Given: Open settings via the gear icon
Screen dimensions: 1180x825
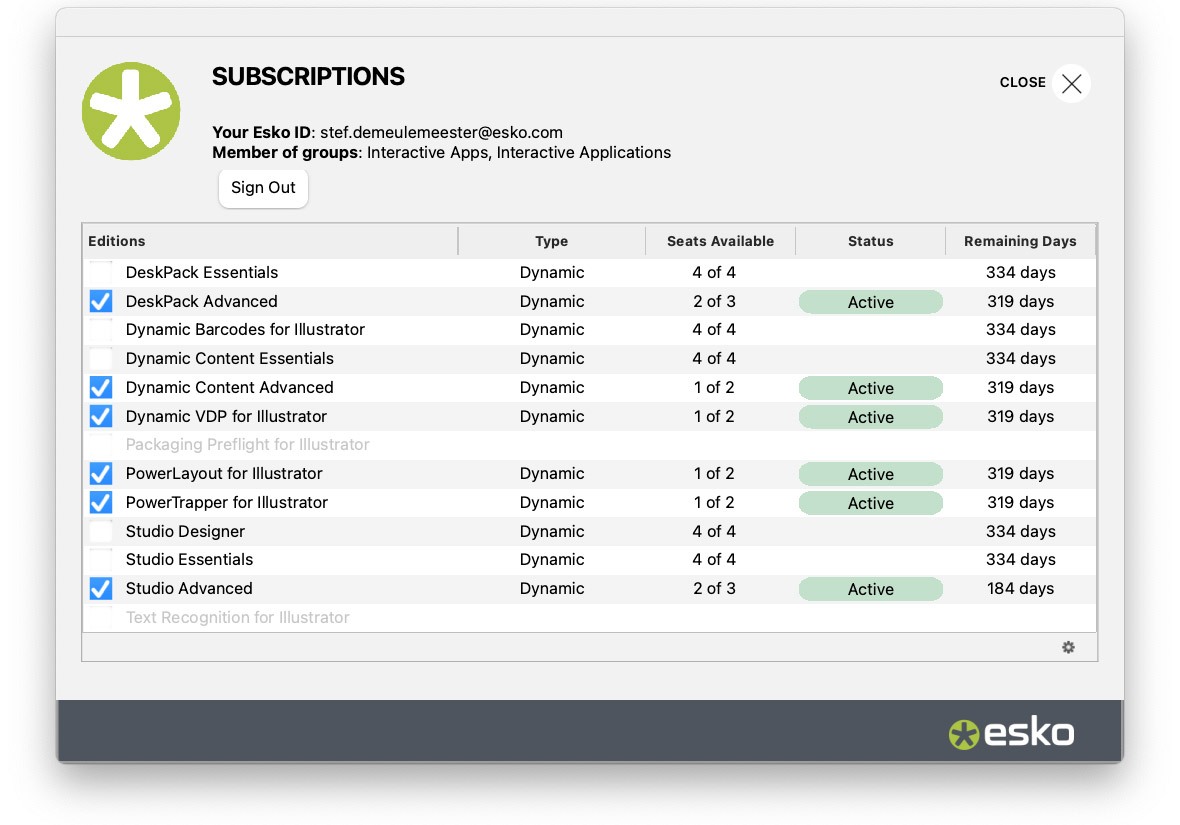Looking at the screenshot, I should click(x=1068, y=647).
